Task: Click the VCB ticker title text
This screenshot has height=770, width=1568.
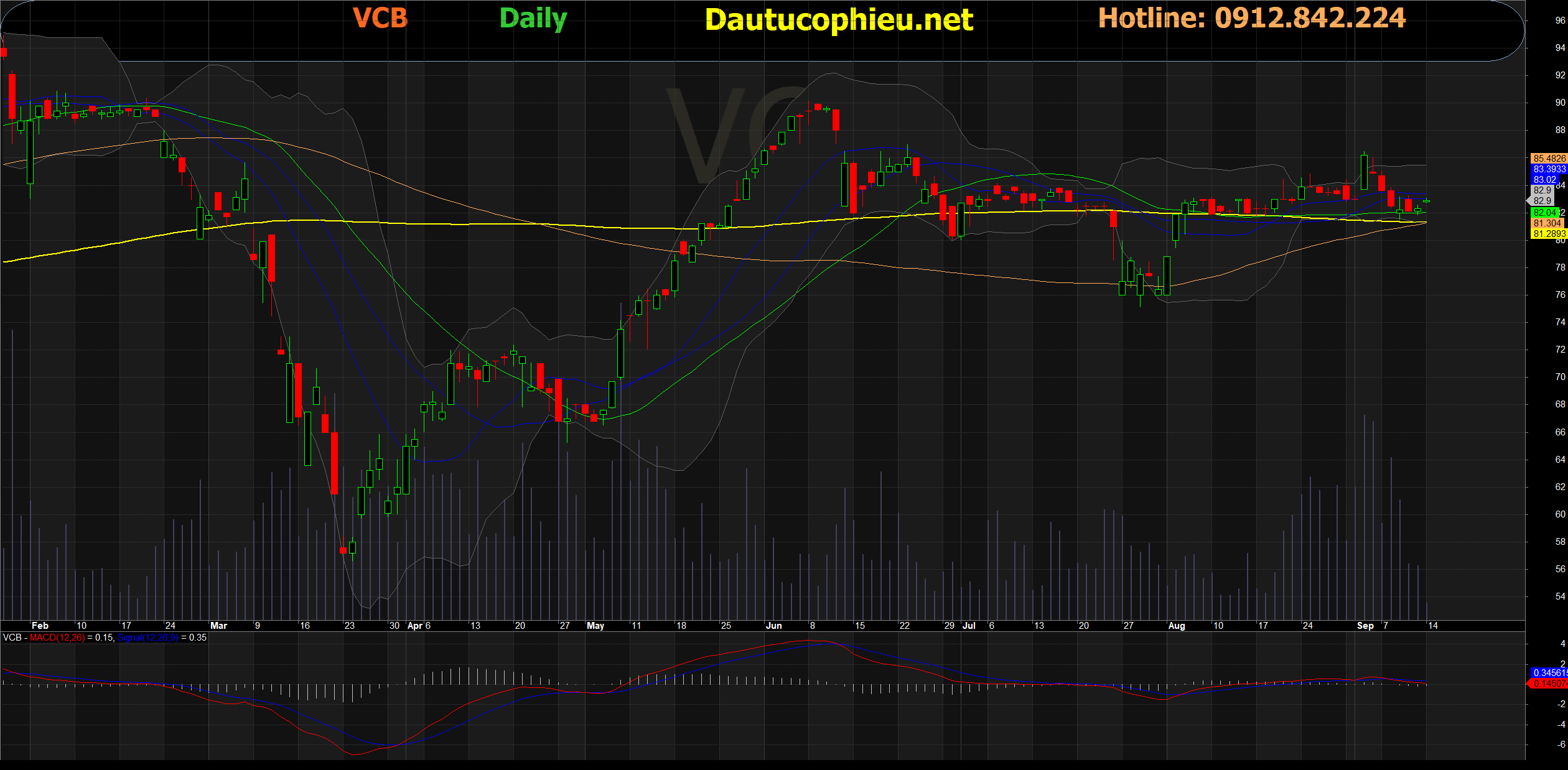Action: click(380, 18)
